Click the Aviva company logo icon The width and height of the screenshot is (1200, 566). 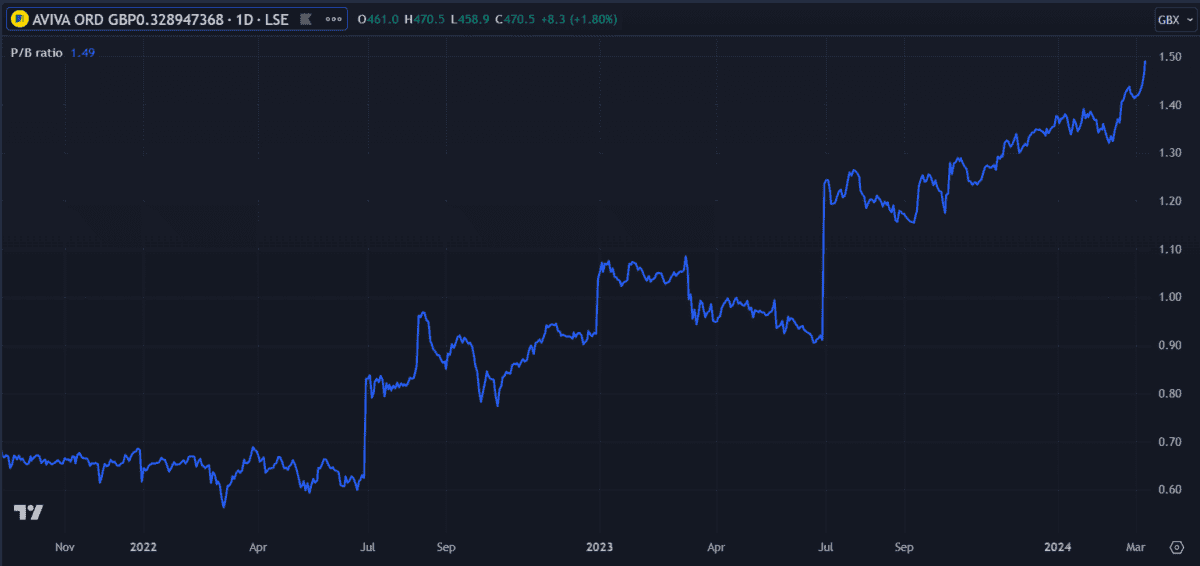pyautogui.click(x=18, y=19)
